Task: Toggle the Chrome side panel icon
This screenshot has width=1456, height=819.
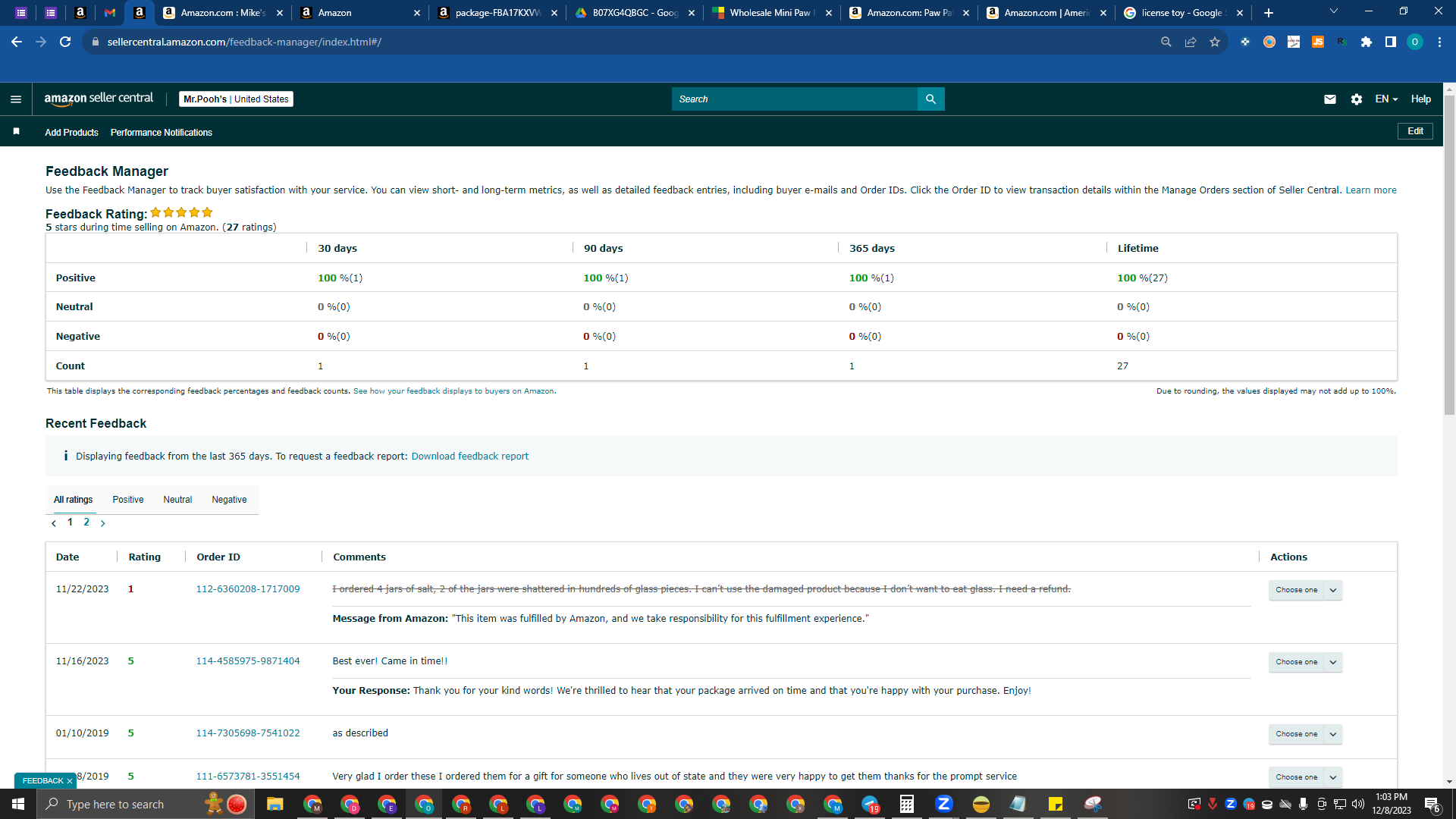Action: tap(1391, 42)
